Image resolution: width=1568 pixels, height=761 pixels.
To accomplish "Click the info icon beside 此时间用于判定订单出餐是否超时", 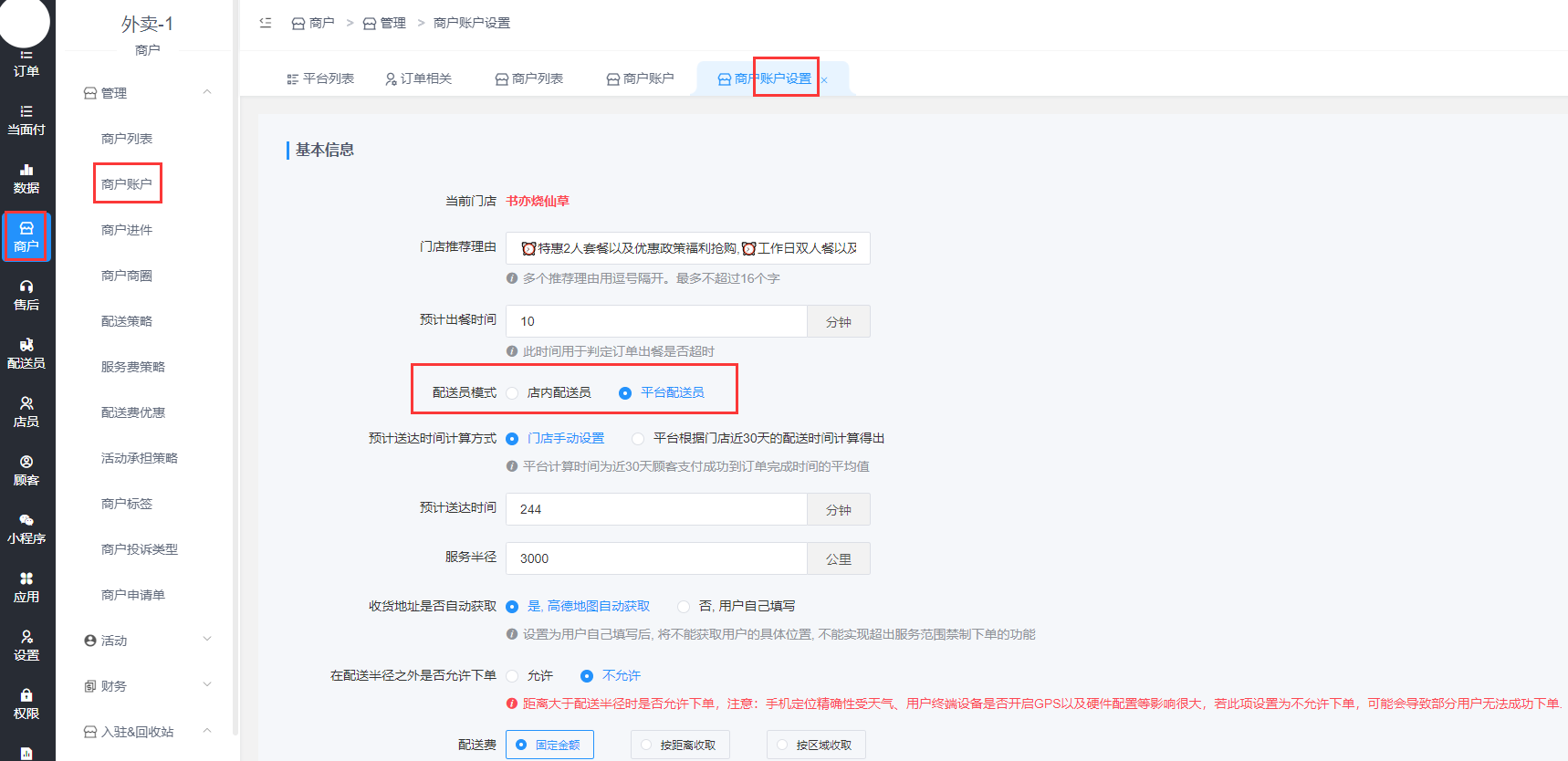I will [512, 351].
